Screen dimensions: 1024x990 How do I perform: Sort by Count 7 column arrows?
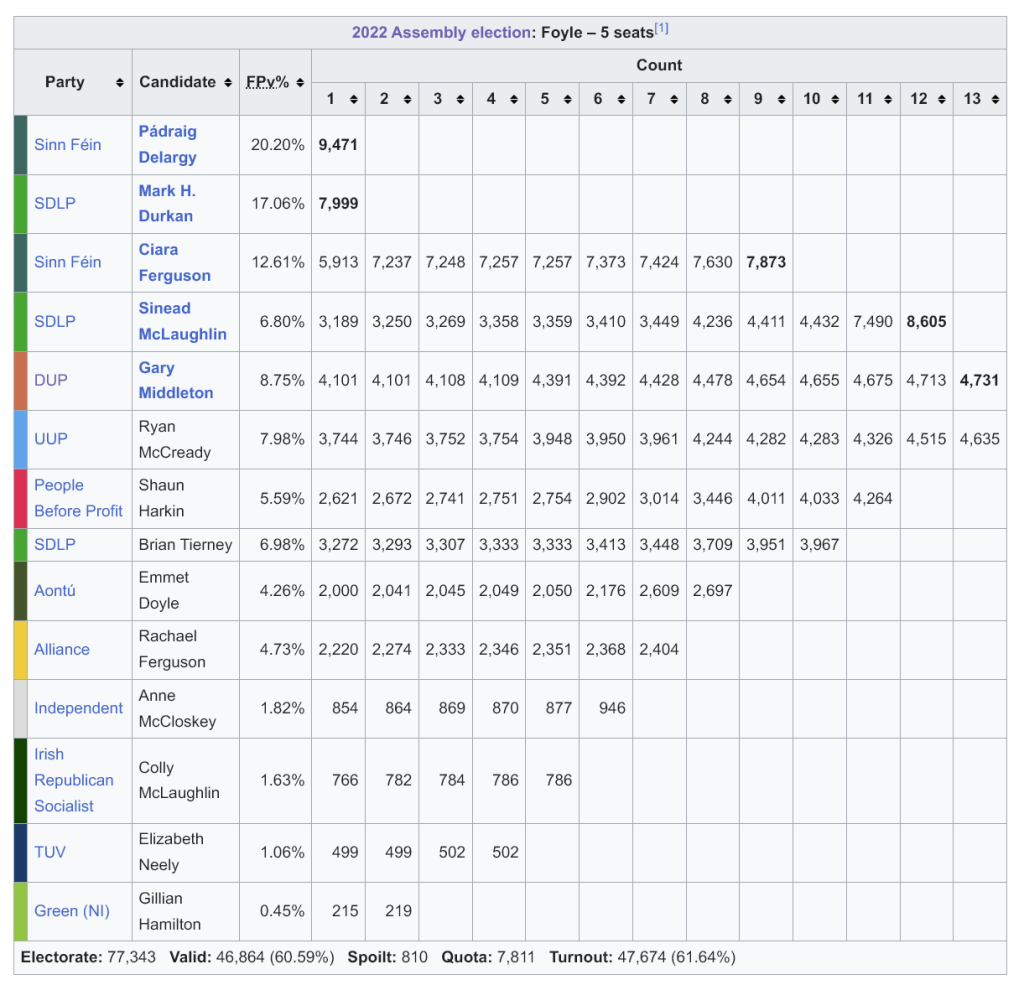pyautogui.click(x=674, y=99)
